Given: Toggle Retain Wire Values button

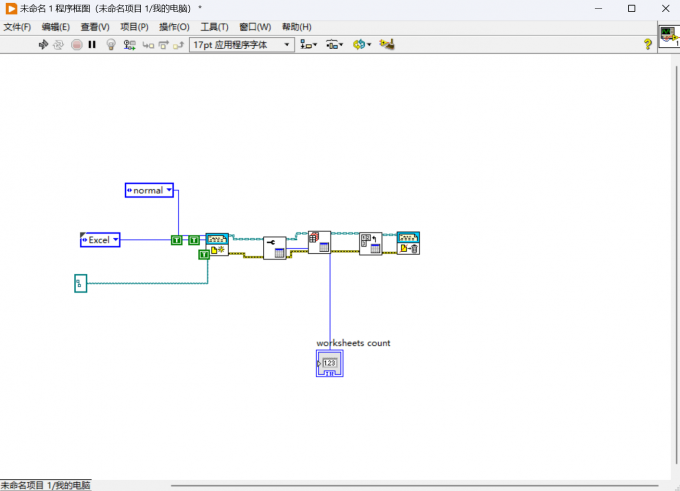Looking at the screenshot, I should coord(129,45).
